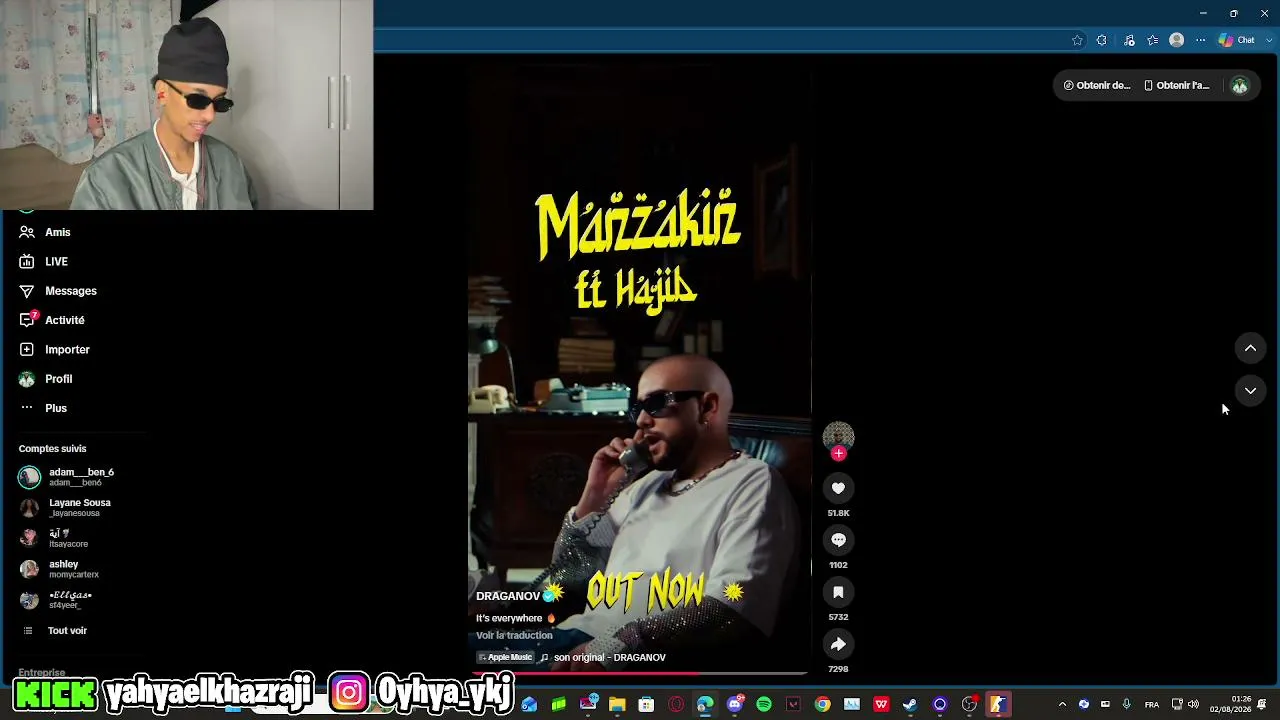
Task: Open Microsoft Store from the taskbar
Action: pyautogui.click(x=647, y=704)
